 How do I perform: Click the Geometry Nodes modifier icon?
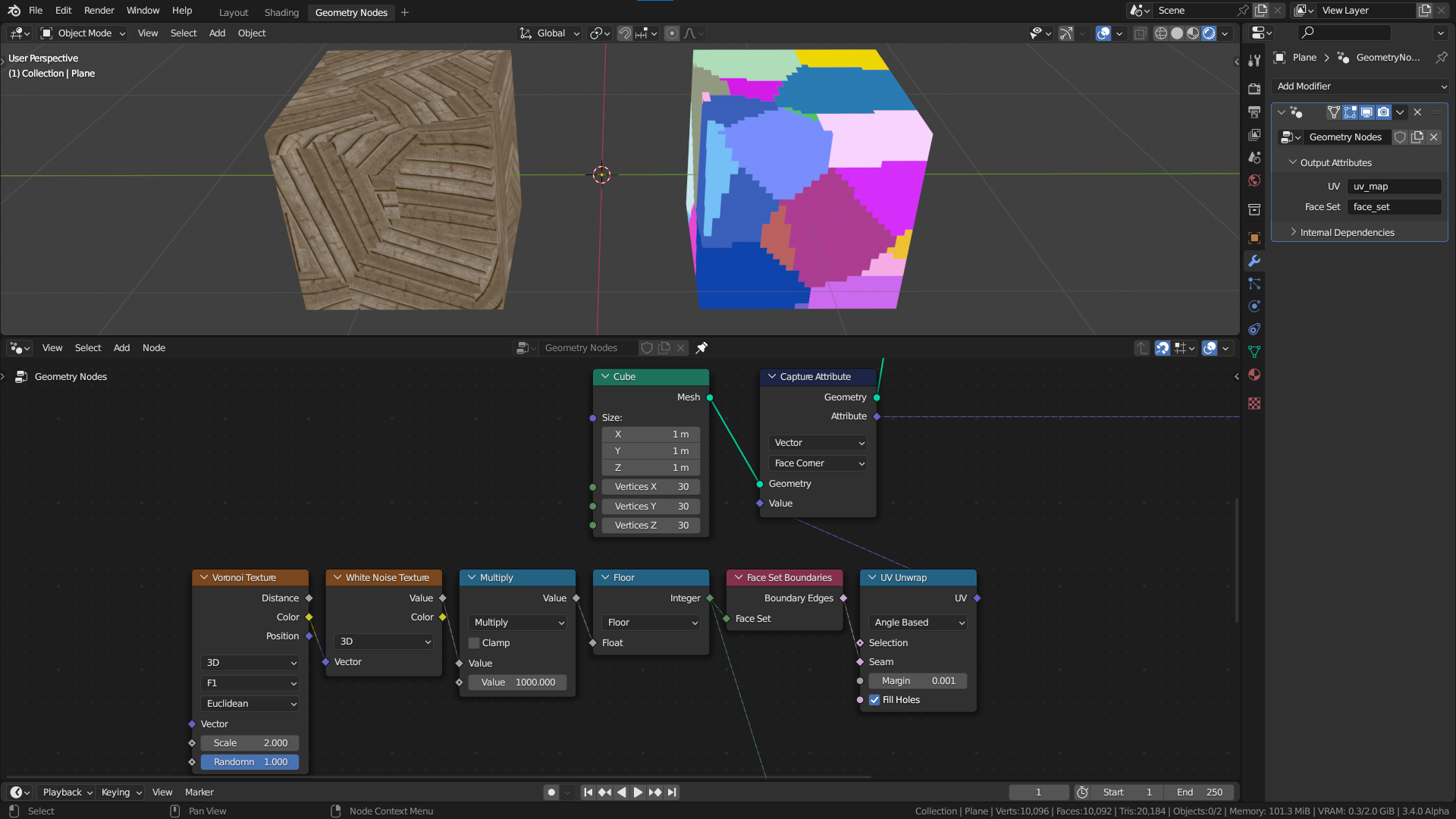(1291, 136)
